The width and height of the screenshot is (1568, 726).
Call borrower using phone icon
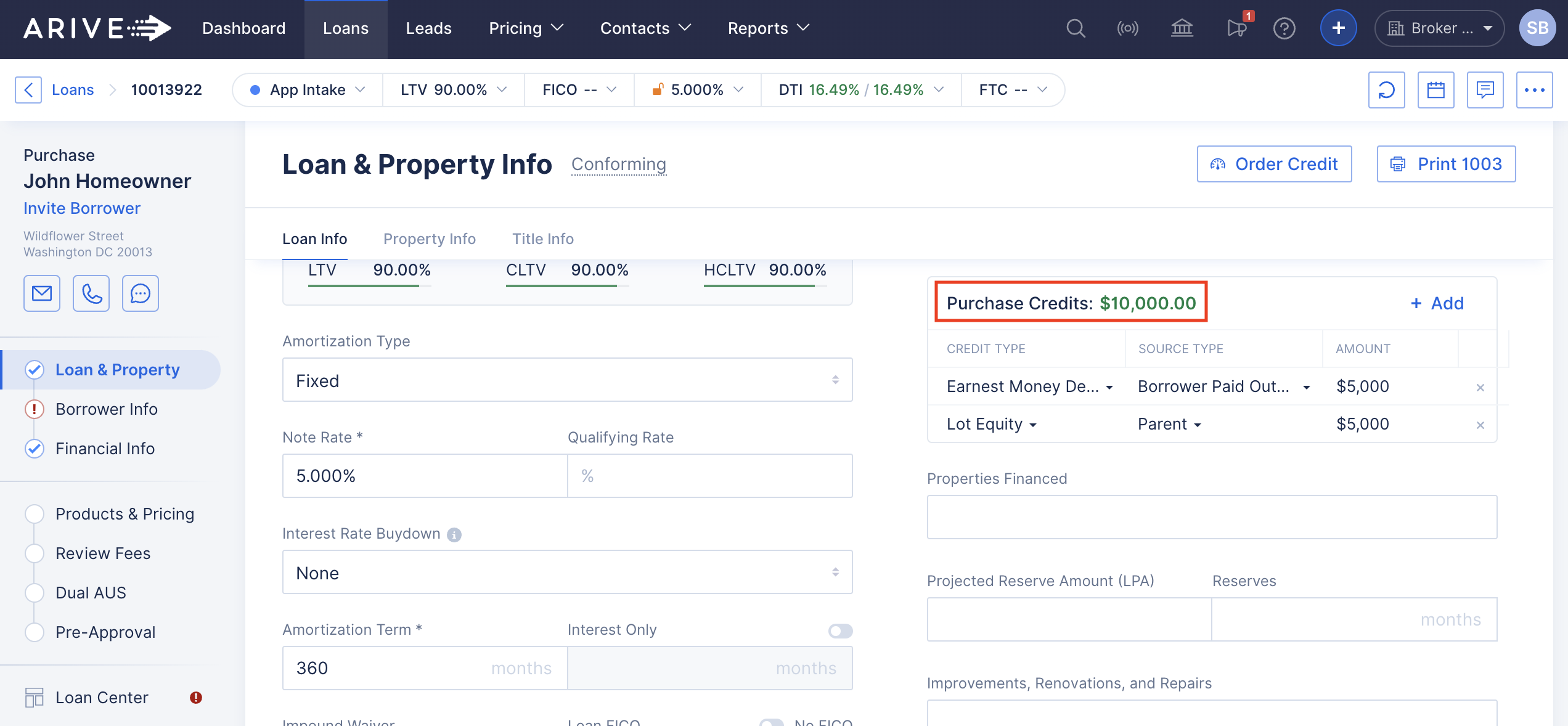pyautogui.click(x=91, y=293)
